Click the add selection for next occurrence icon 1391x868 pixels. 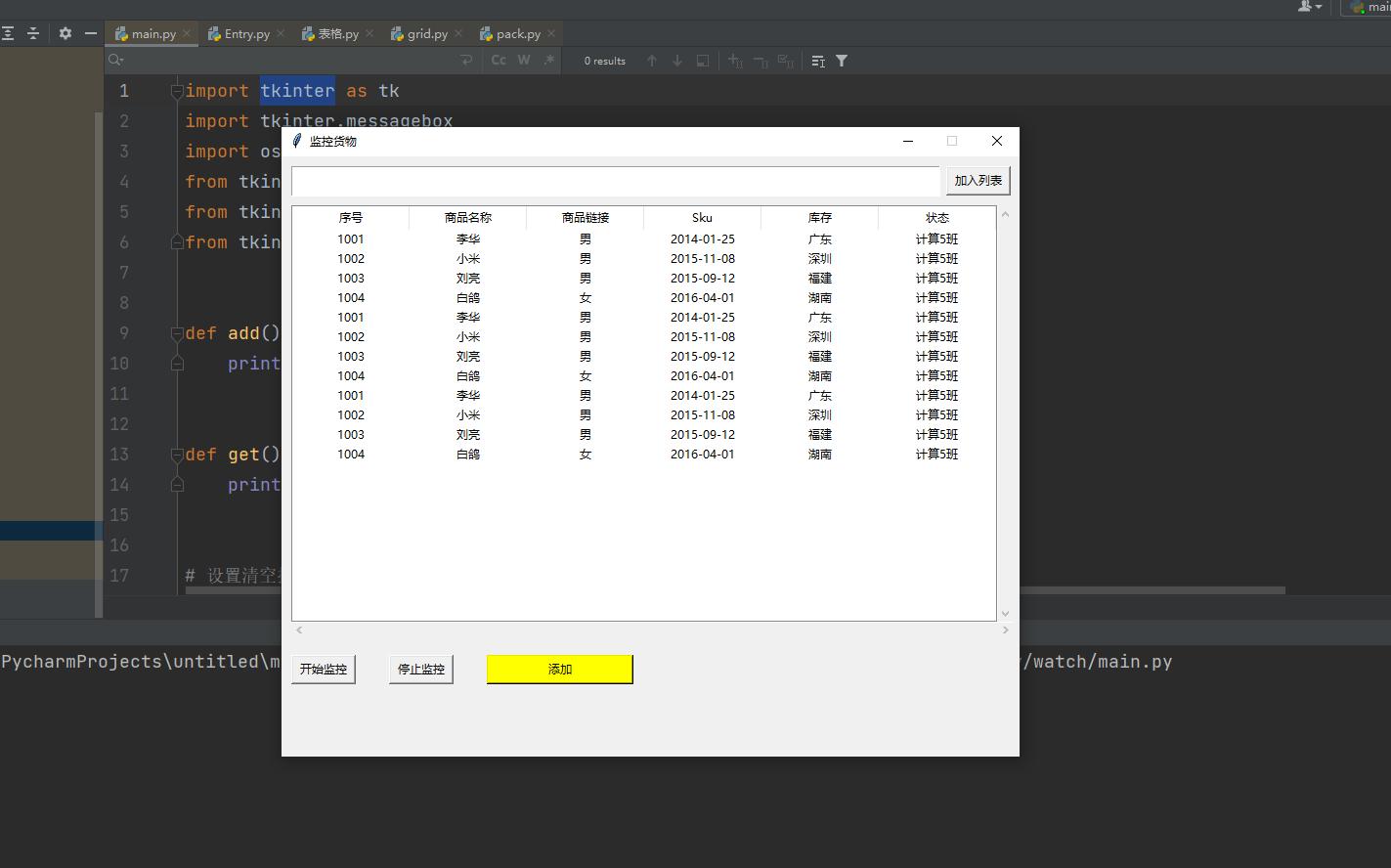coord(735,61)
